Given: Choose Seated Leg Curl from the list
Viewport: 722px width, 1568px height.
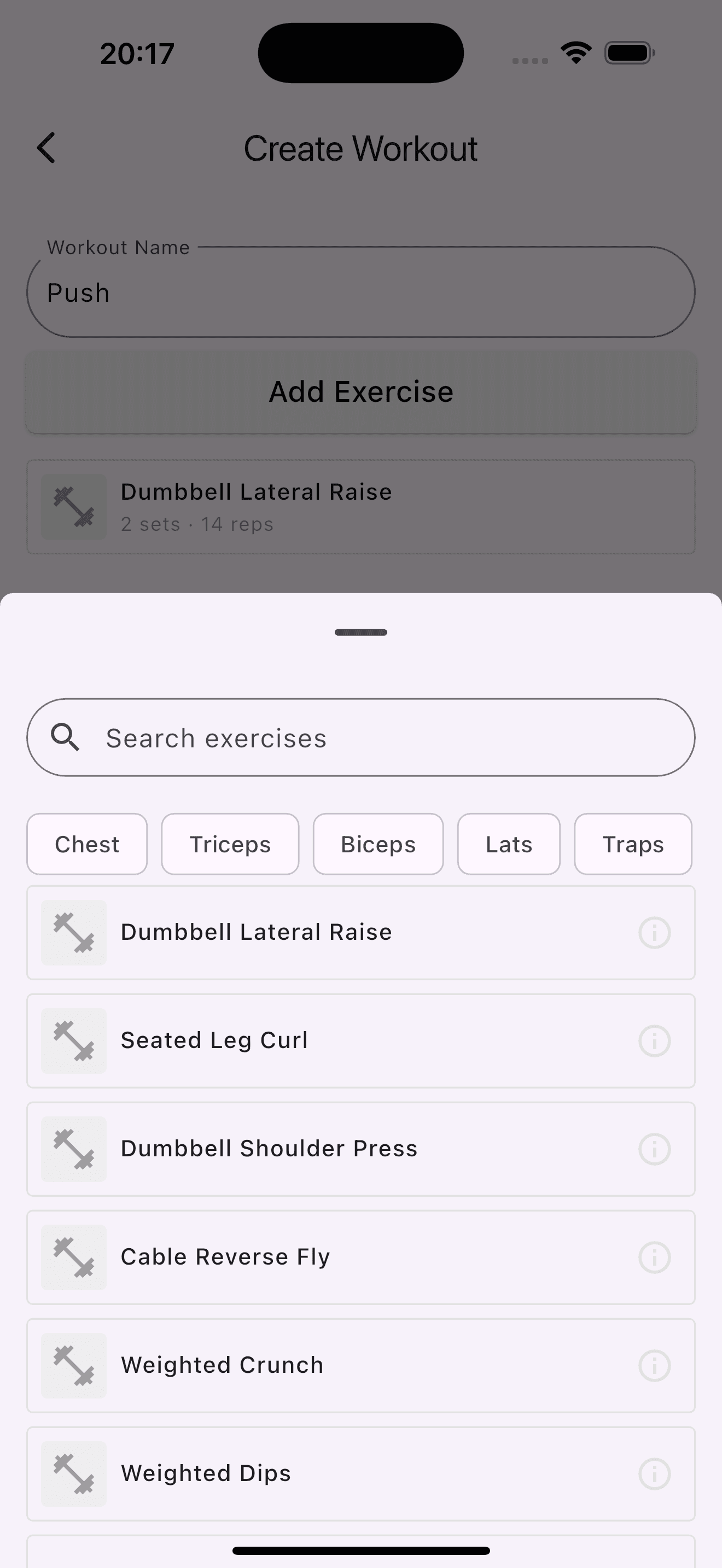Looking at the screenshot, I should 361,1041.
